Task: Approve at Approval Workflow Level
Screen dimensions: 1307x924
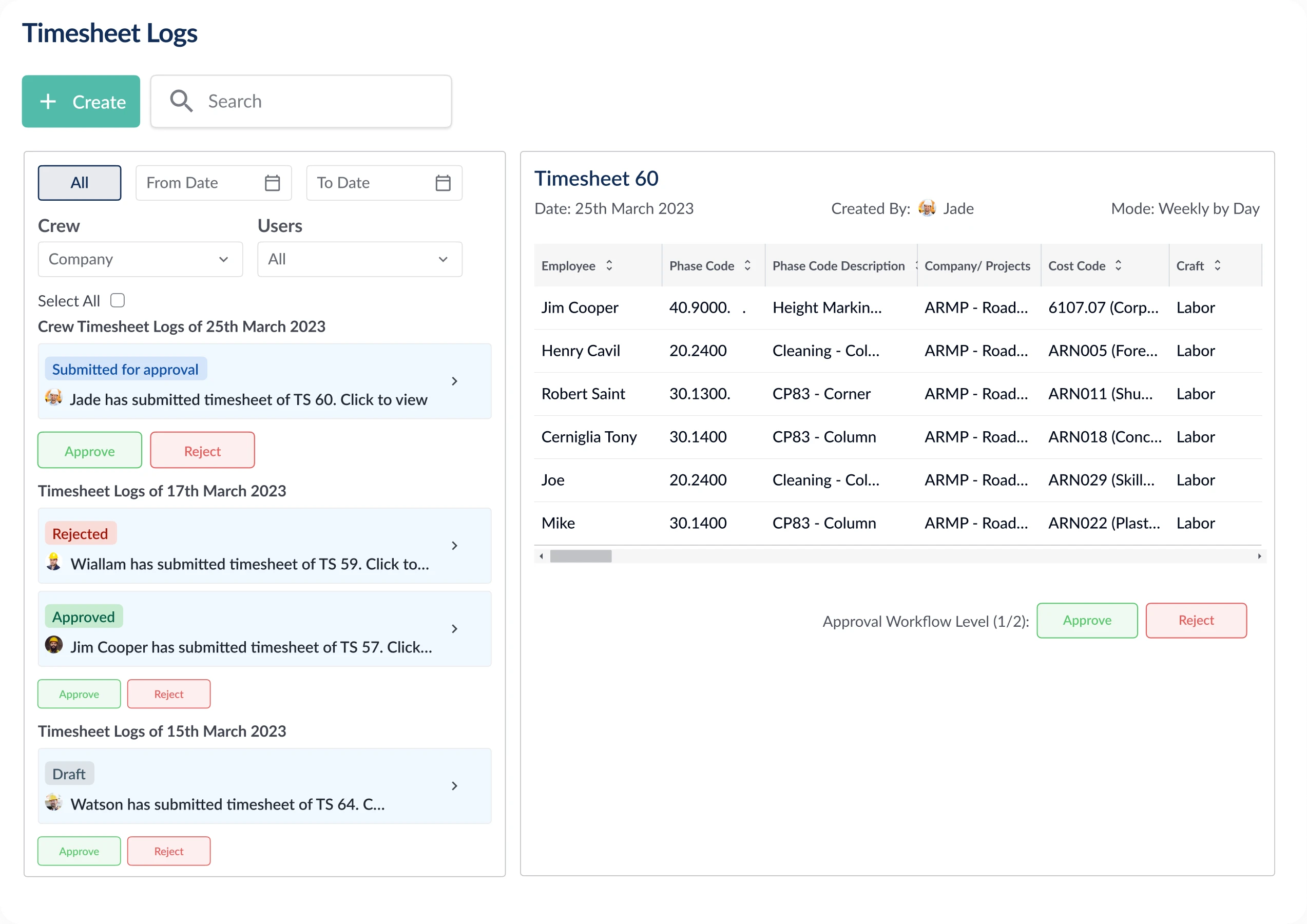Action: point(1086,620)
